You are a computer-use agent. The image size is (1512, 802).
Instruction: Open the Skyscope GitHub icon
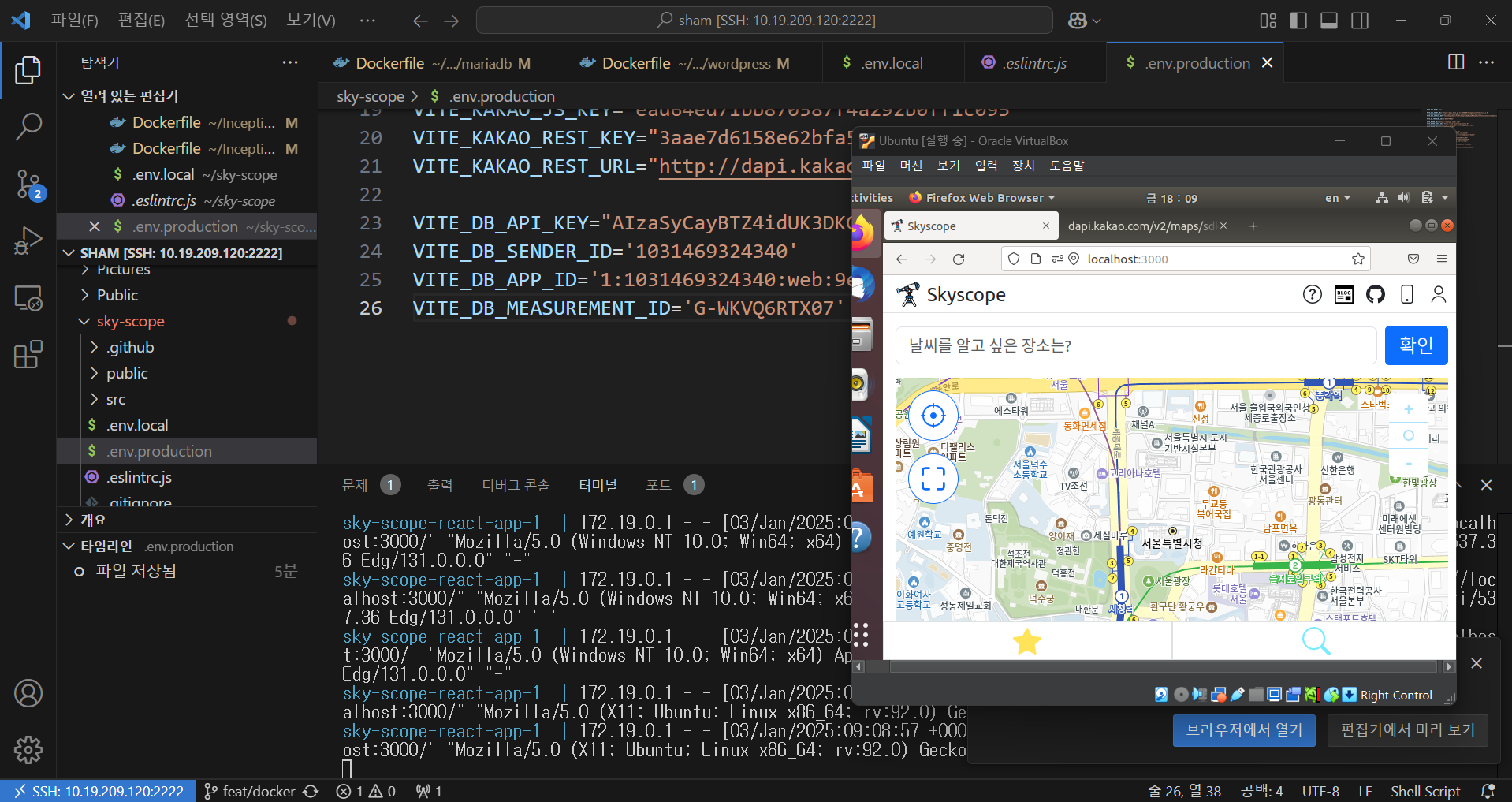click(x=1376, y=294)
